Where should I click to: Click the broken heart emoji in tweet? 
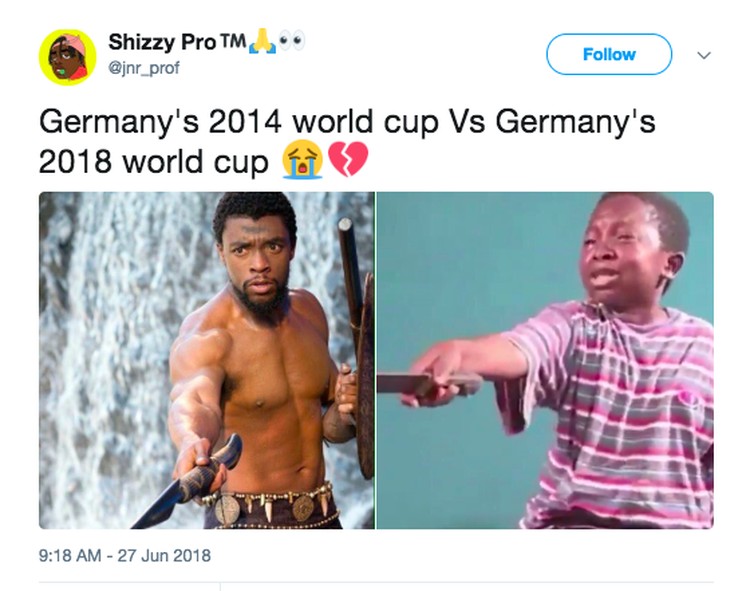(348, 159)
